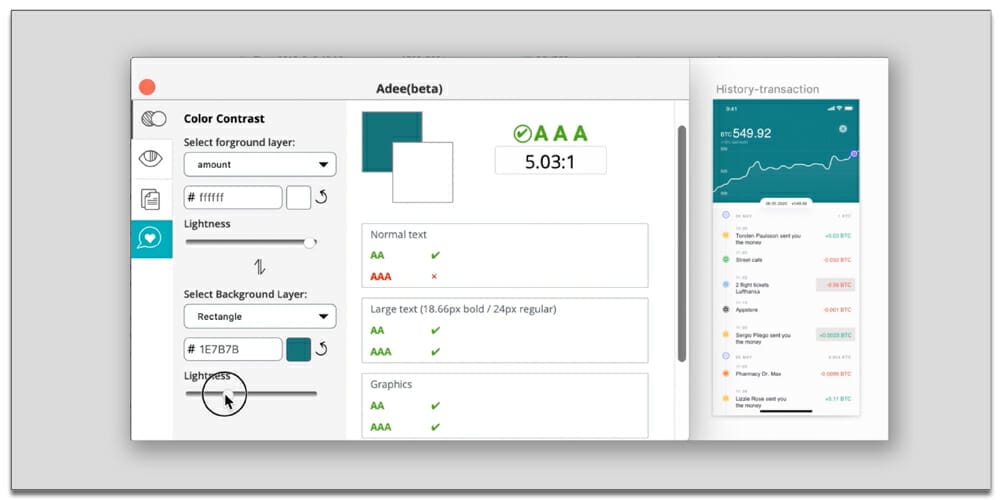Click the AAA checkmark under Graphics
The height and width of the screenshot is (500, 1000).
pyautogui.click(x=436, y=427)
